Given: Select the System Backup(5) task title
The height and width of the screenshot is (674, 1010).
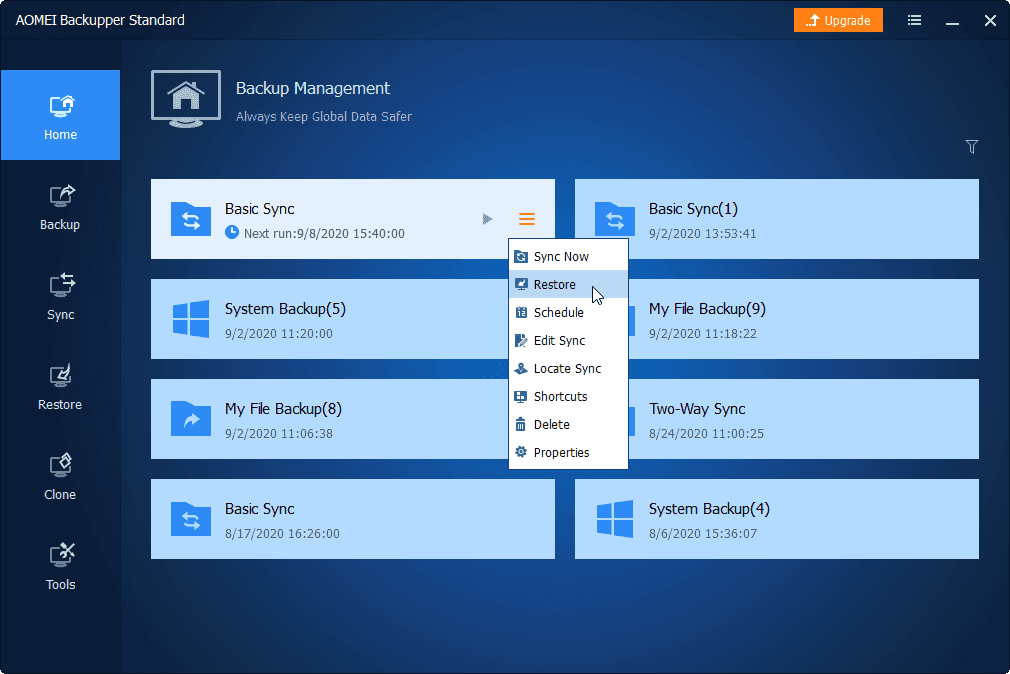Looking at the screenshot, I should click(x=285, y=309).
